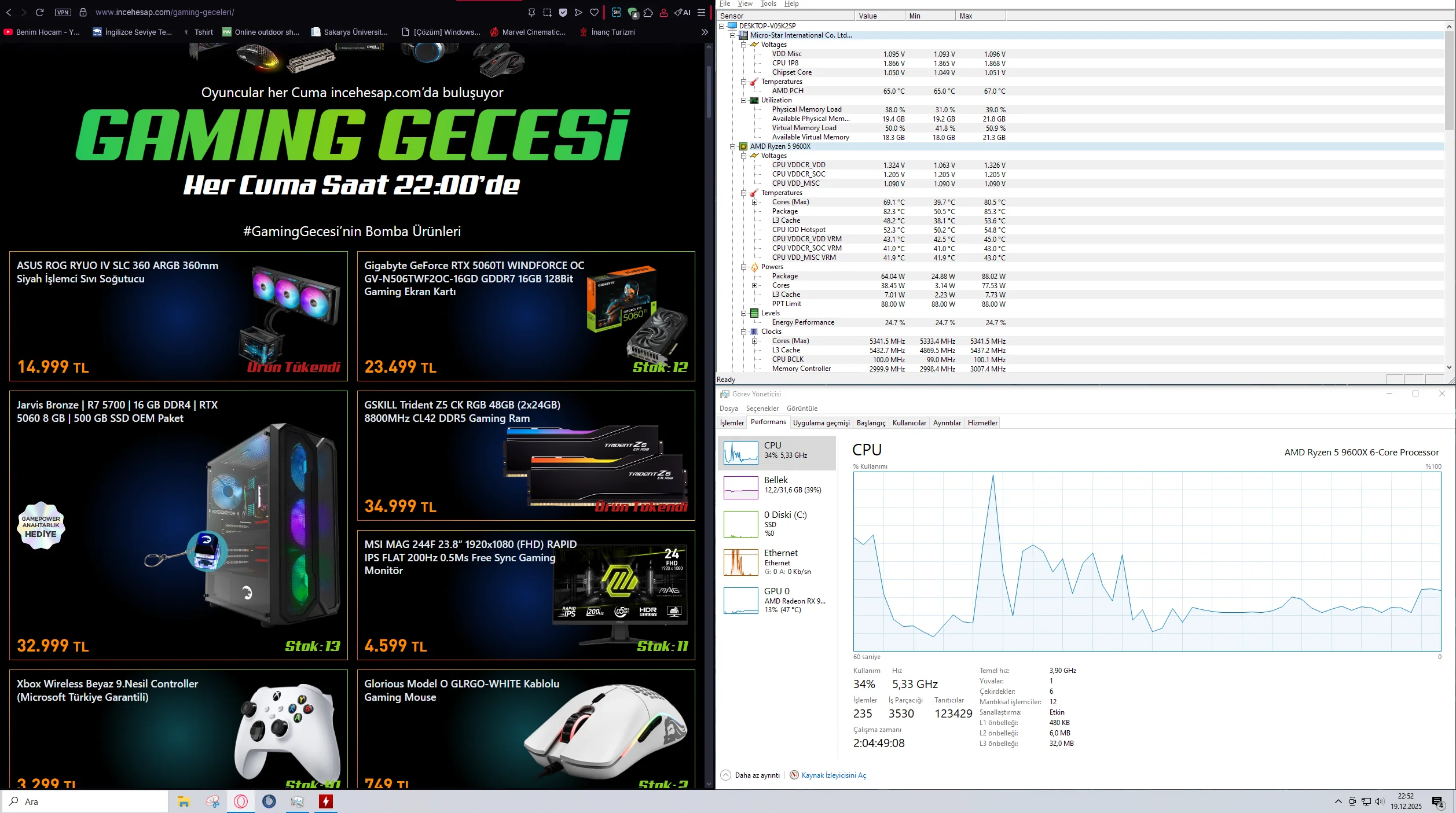1456x813 pixels.
Task: Click the heart icon to bookmark the page
Action: pos(593,12)
